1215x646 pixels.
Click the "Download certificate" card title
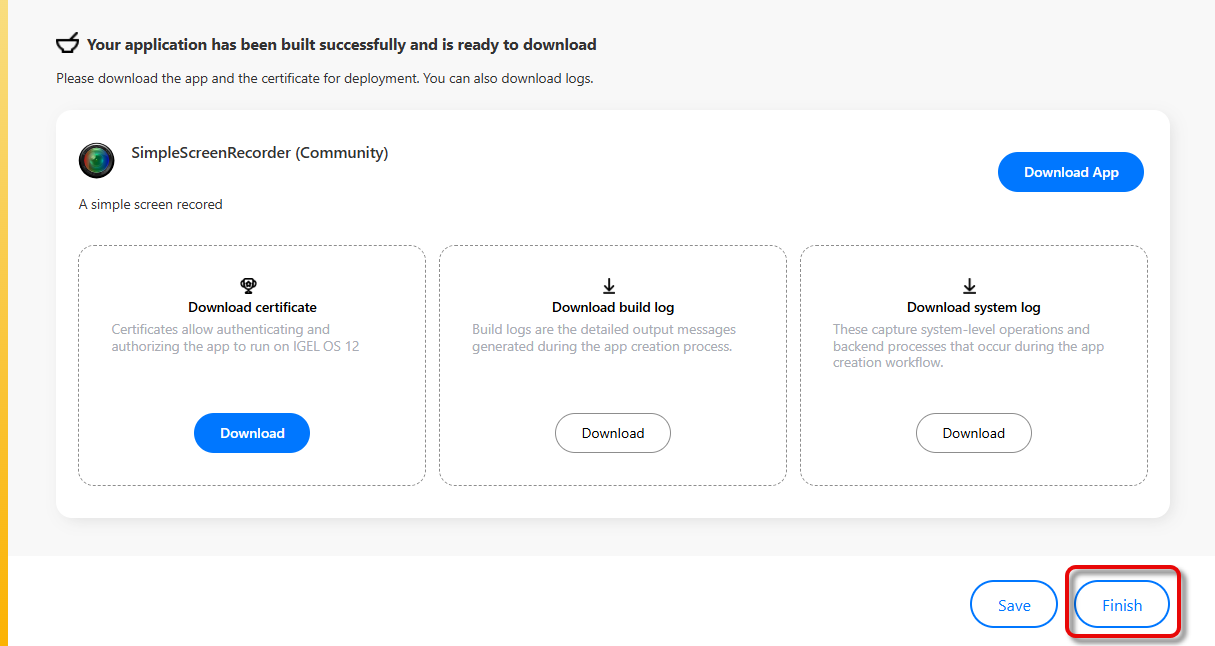pos(252,307)
